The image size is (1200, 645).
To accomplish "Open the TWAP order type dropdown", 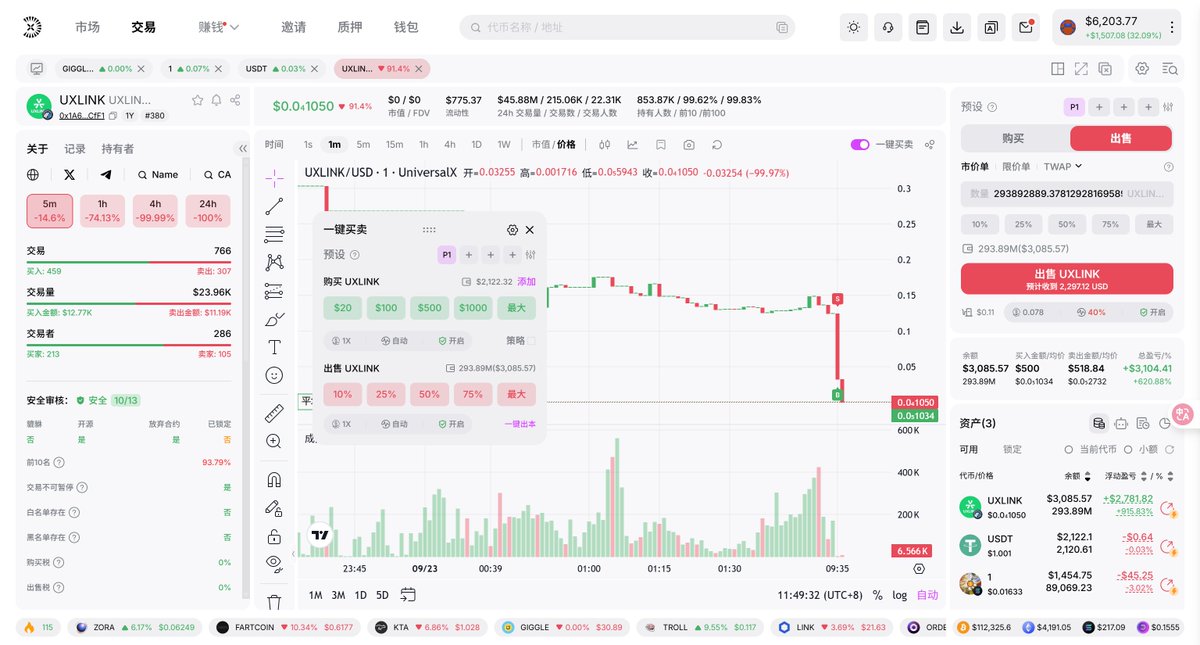I will point(1063,166).
